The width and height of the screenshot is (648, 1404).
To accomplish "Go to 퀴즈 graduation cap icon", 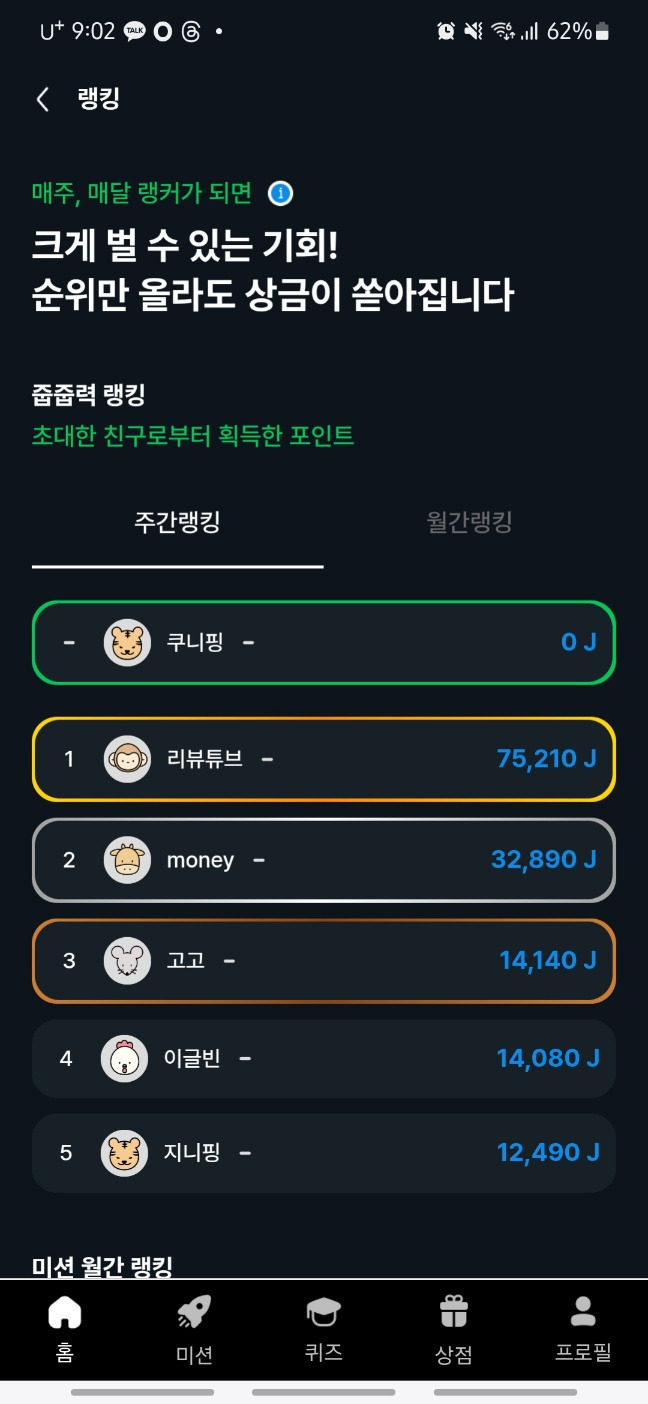I will coord(323,1310).
